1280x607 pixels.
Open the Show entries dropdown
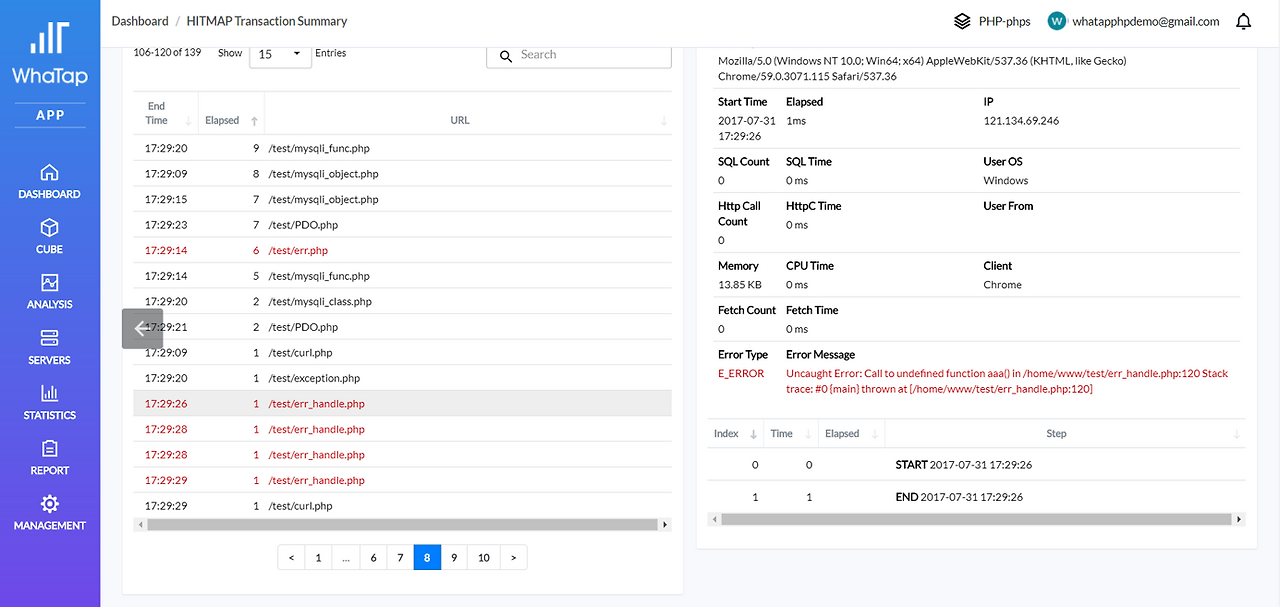click(x=281, y=54)
